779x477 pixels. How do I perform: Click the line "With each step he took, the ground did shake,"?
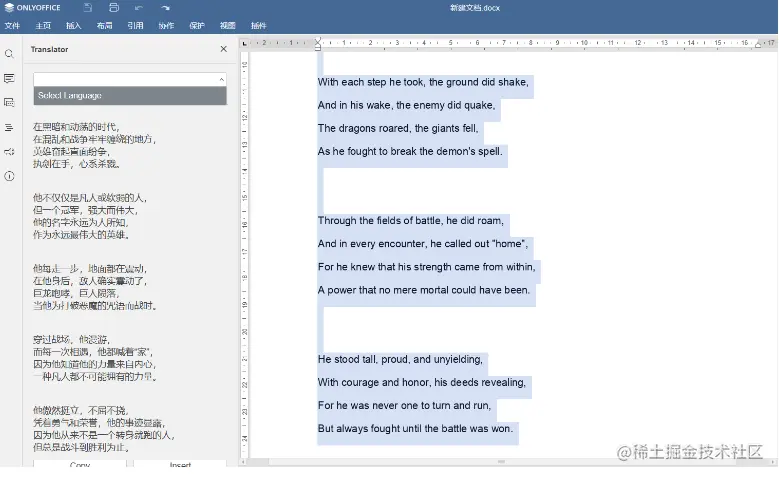tap(423, 82)
